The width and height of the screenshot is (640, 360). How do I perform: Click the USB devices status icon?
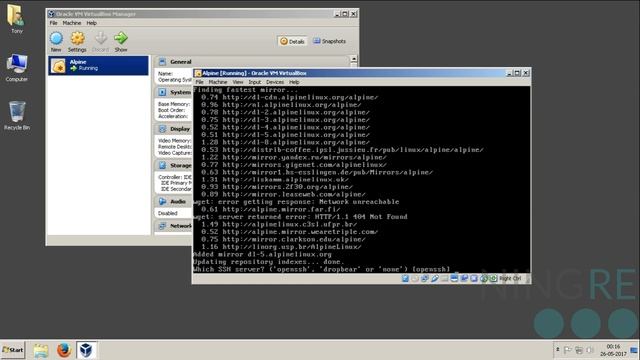435,278
